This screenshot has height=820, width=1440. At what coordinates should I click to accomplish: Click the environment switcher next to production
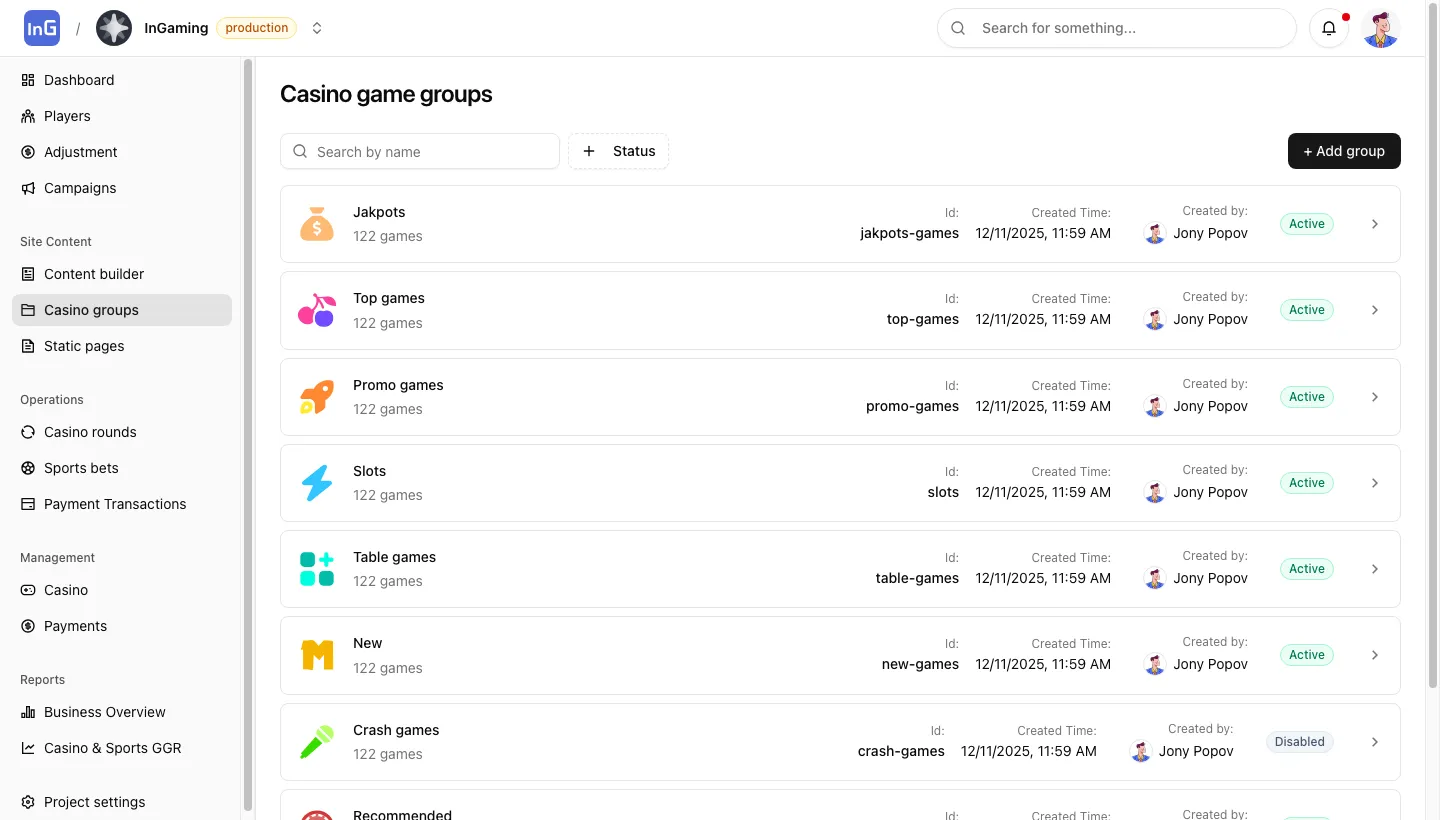(317, 28)
